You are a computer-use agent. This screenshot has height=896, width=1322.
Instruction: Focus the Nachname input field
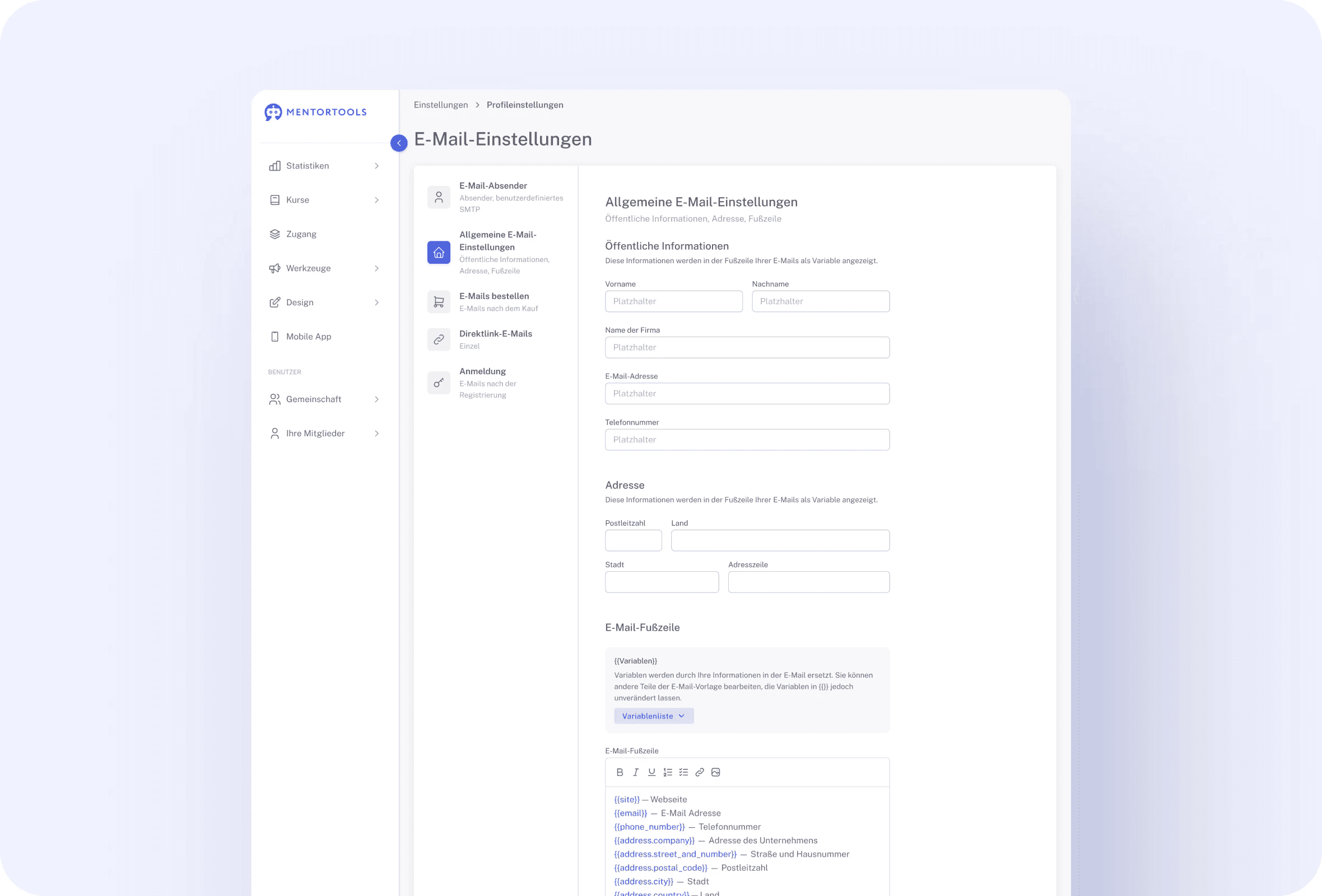pos(820,301)
